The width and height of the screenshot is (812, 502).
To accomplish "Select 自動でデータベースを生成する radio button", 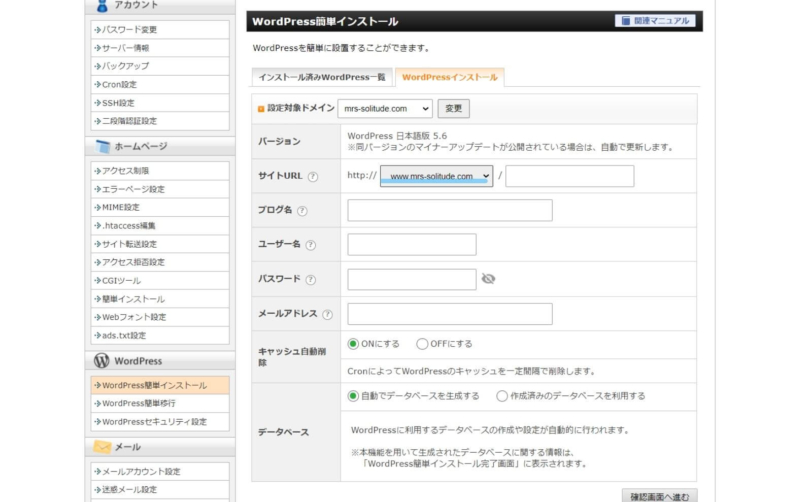I will (353, 396).
